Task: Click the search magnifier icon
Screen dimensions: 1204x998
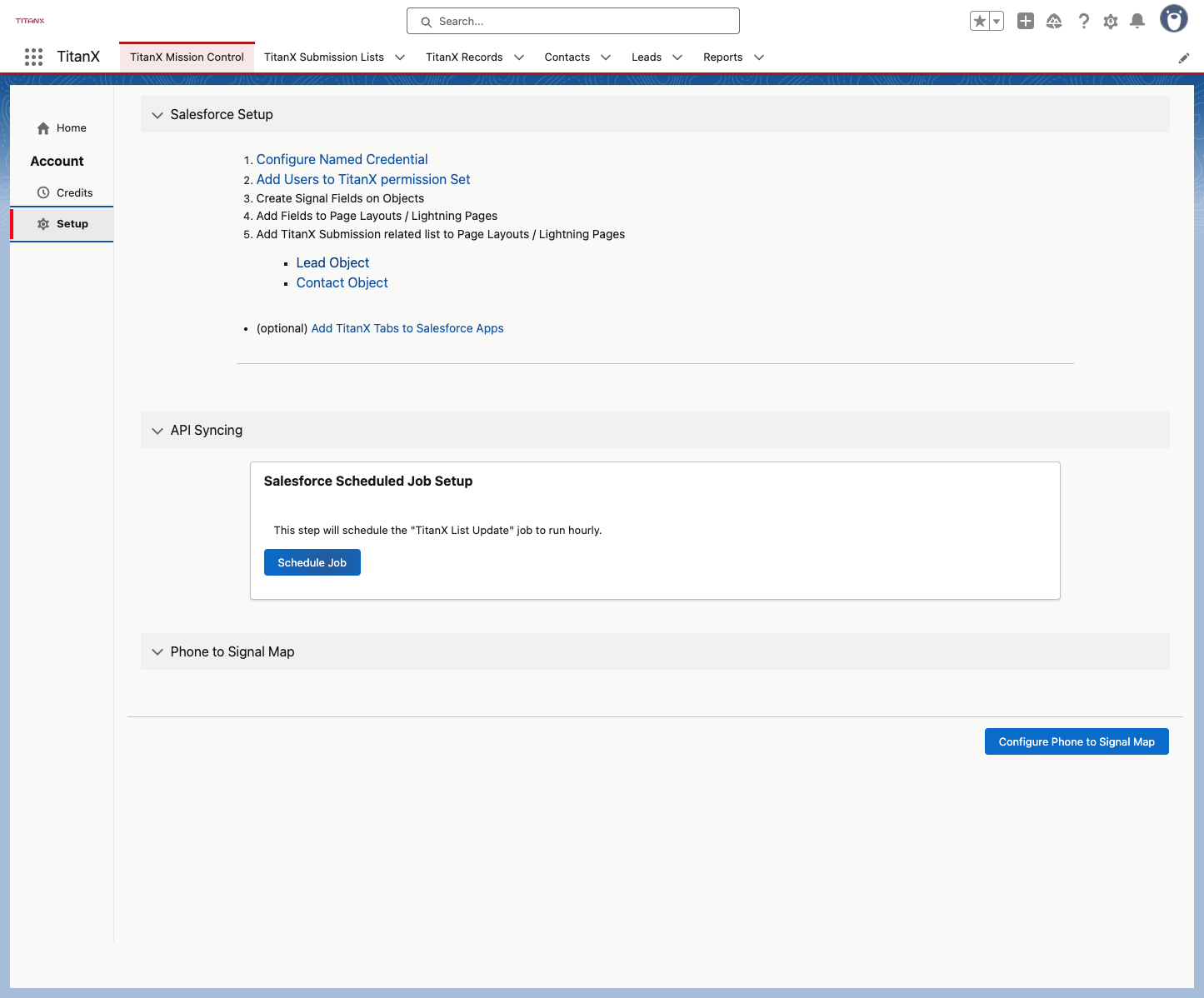Action: tap(426, 22)
